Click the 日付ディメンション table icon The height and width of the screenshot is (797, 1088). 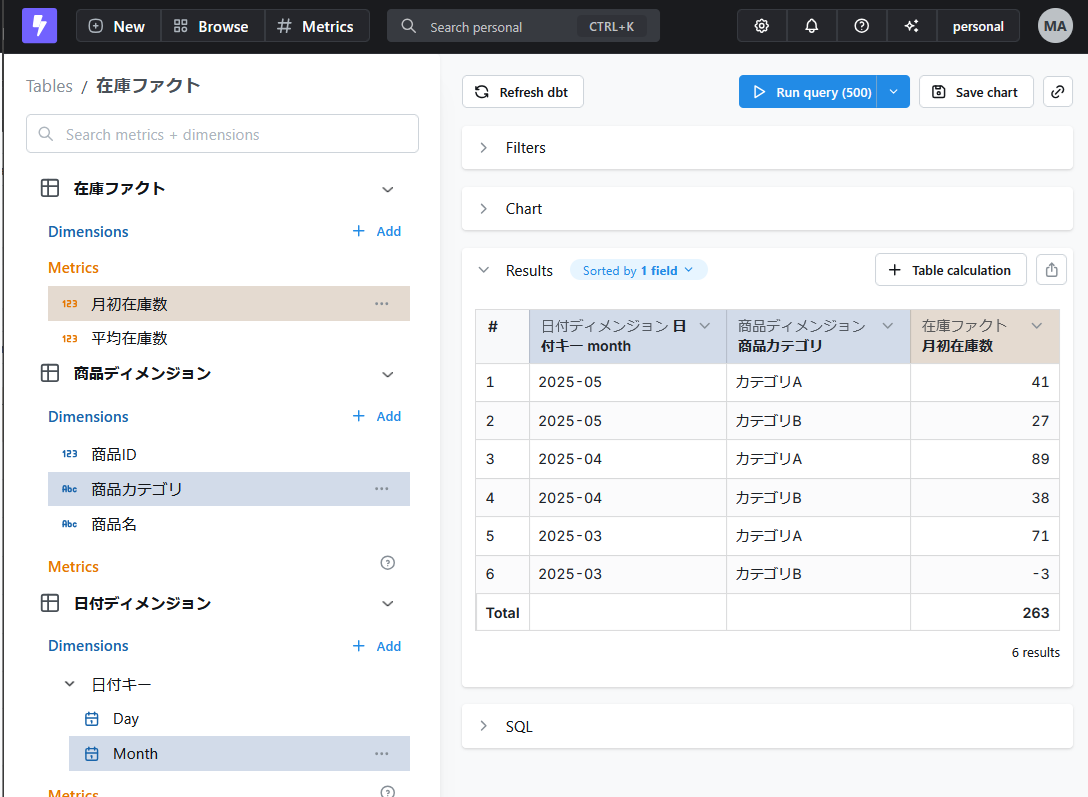pos(50,603)
